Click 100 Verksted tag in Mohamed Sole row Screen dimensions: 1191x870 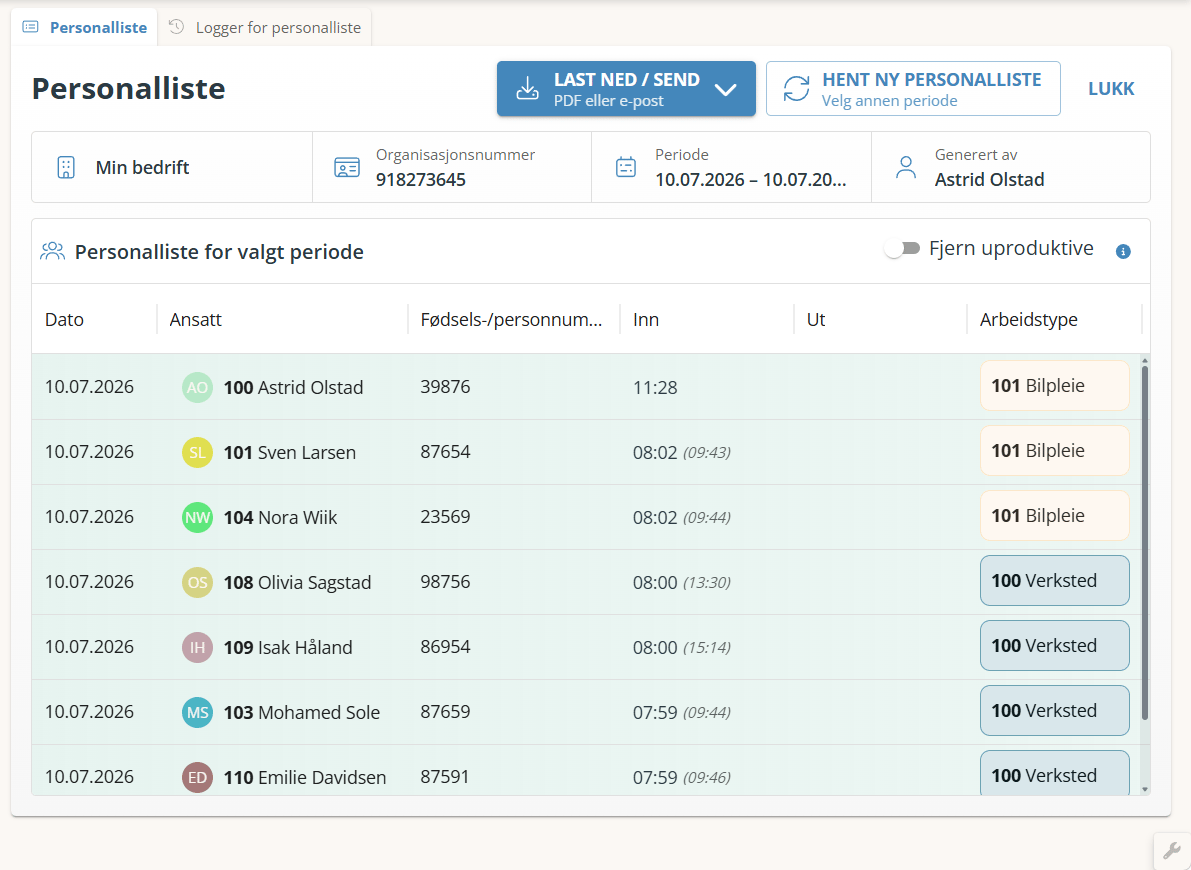[1054, 710]
